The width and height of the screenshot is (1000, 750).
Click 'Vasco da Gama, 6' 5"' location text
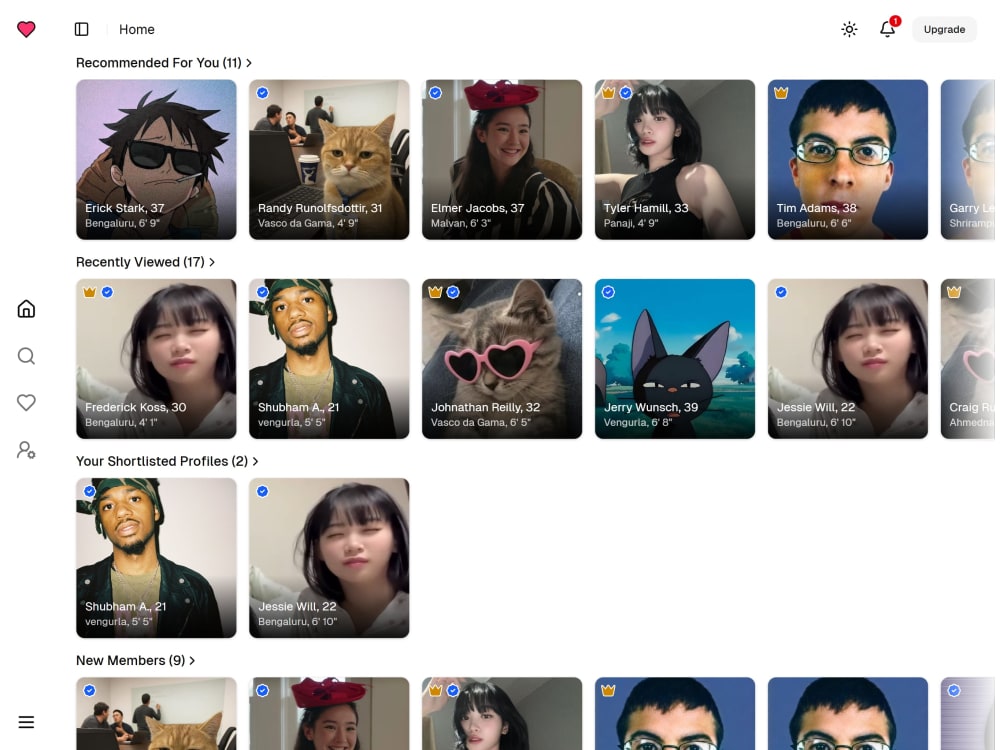pos(481,422)
